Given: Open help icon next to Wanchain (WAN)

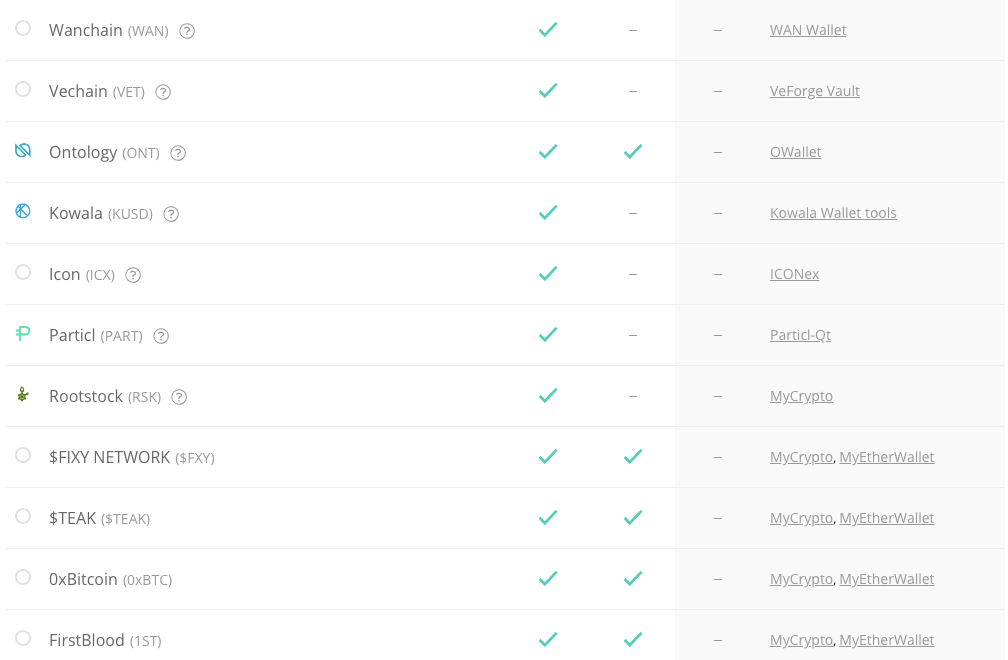Looking at the screenshot, I should [187, 31].
